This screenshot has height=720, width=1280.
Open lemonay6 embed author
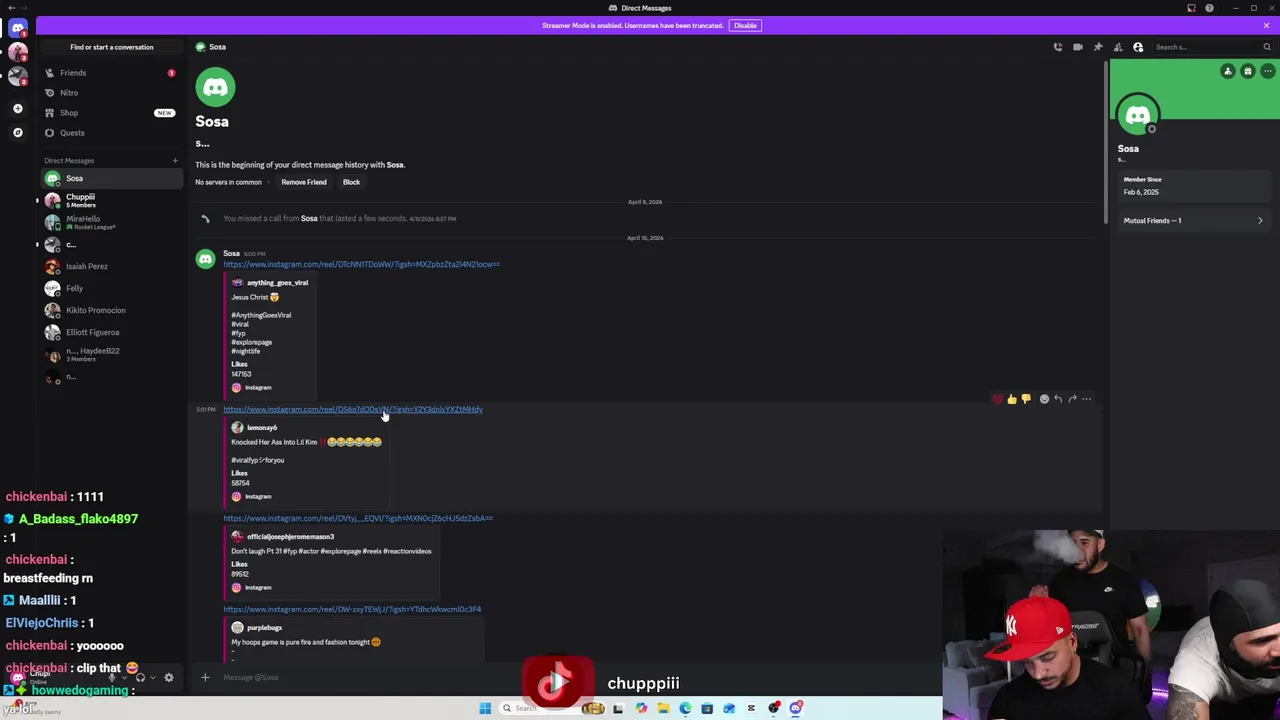coord(262,428)
